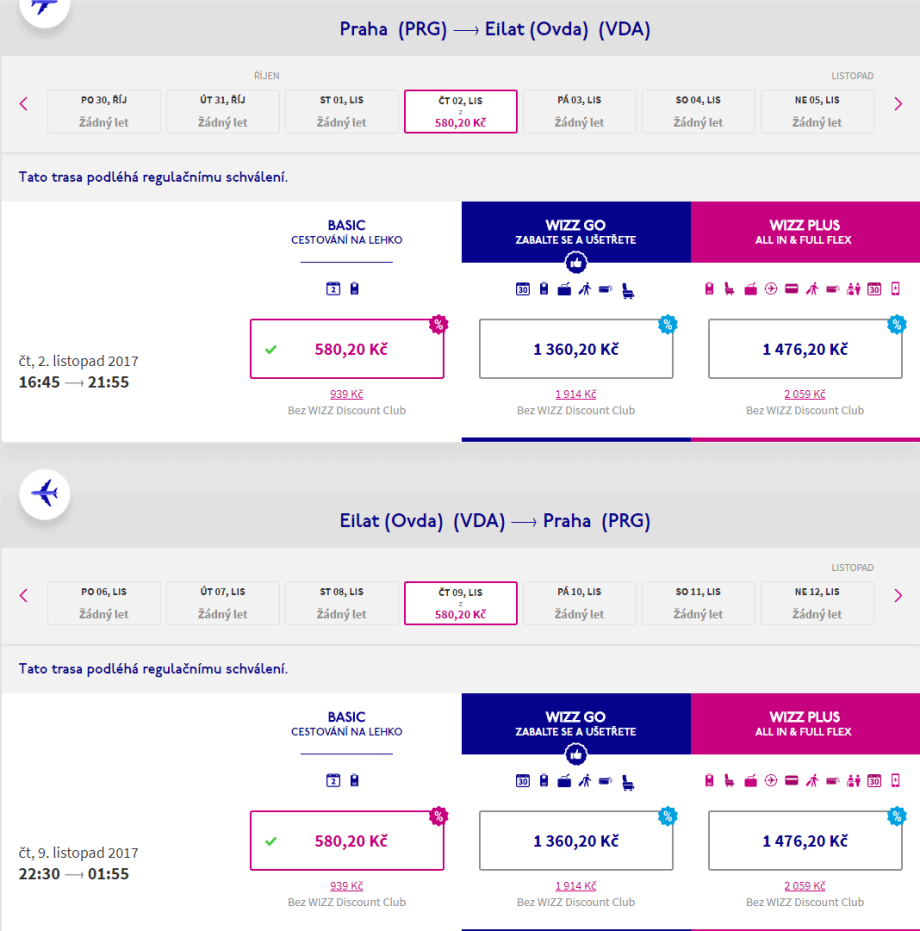Select outbound WIZZ GO fare 1 360,20 Kč
The width and height of the screenshot is (920, 931).
point(576,349)
